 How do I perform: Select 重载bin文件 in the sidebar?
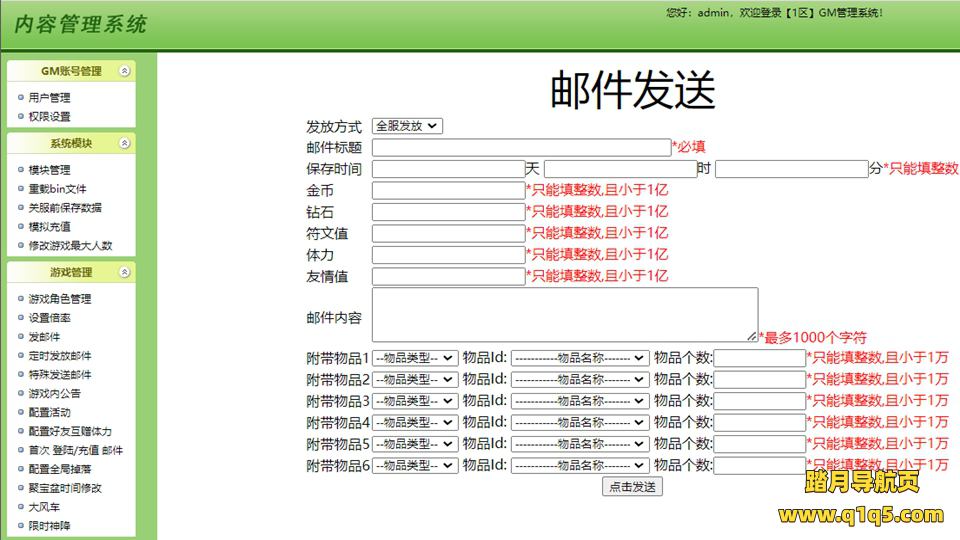pyautogui.click(x=57, y=189)
